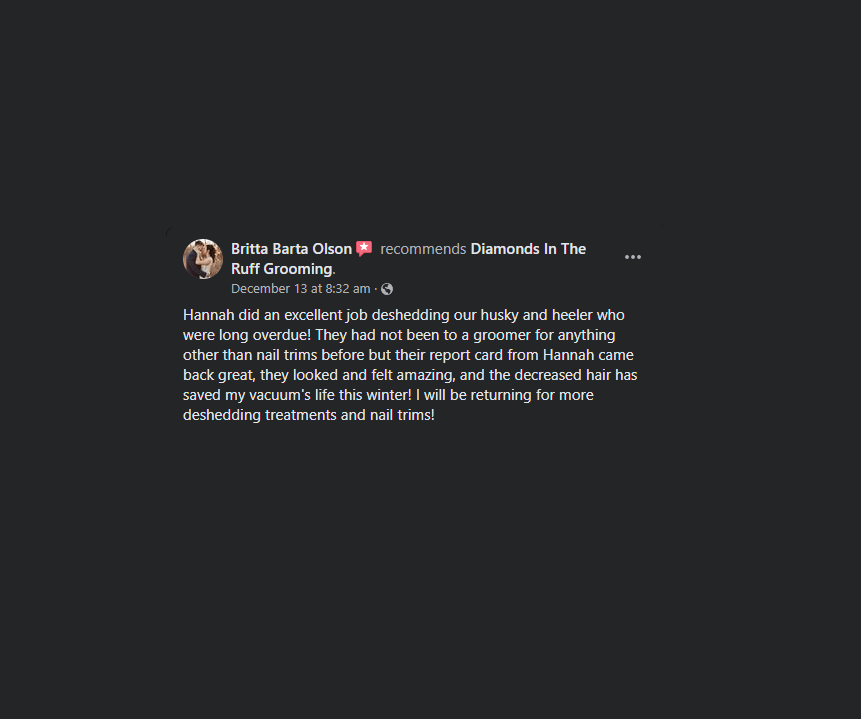Click the globe public audience icon
Viewport: 861px width, 719px height.
coord(387,289)
